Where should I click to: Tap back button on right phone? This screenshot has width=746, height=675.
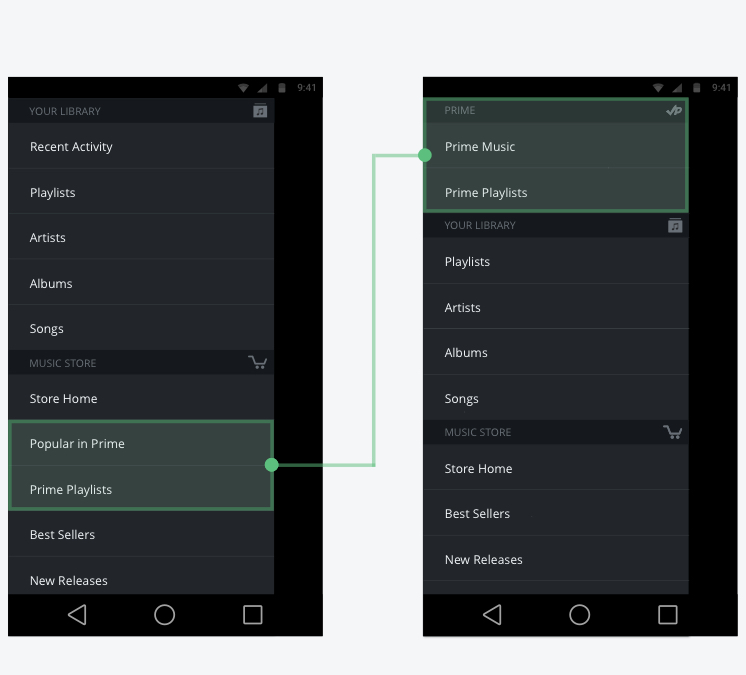492,615
